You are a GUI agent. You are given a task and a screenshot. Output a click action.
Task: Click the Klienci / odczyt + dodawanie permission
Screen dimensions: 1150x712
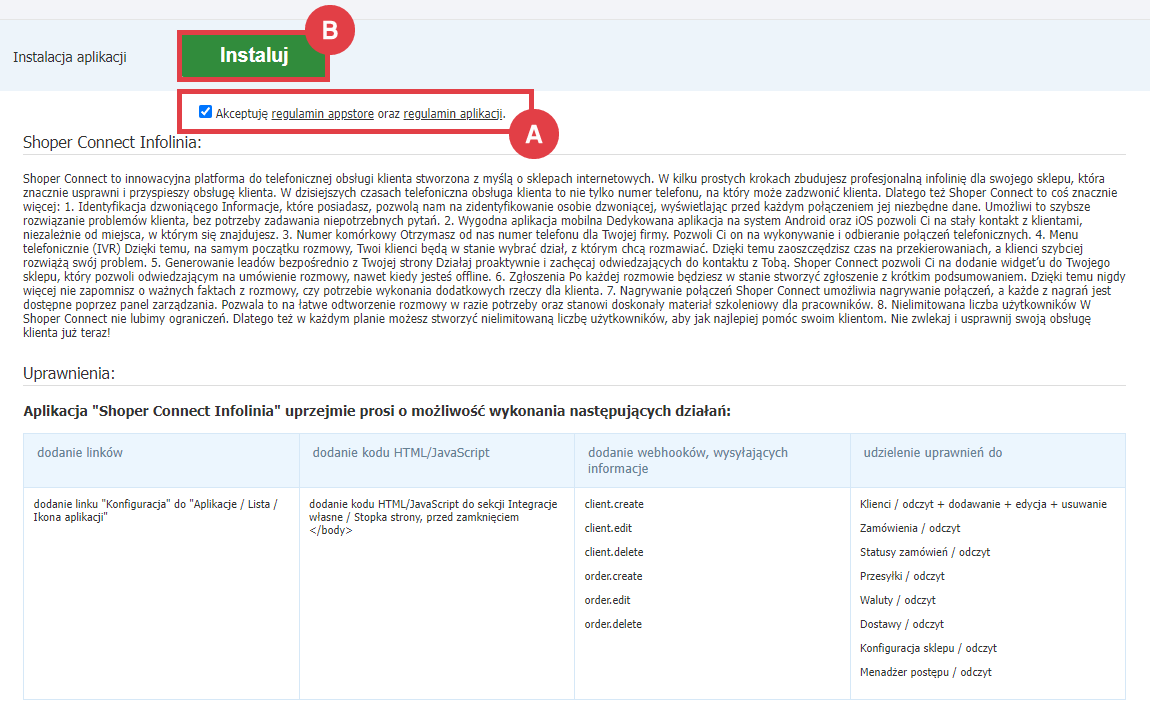pos(984,504)
